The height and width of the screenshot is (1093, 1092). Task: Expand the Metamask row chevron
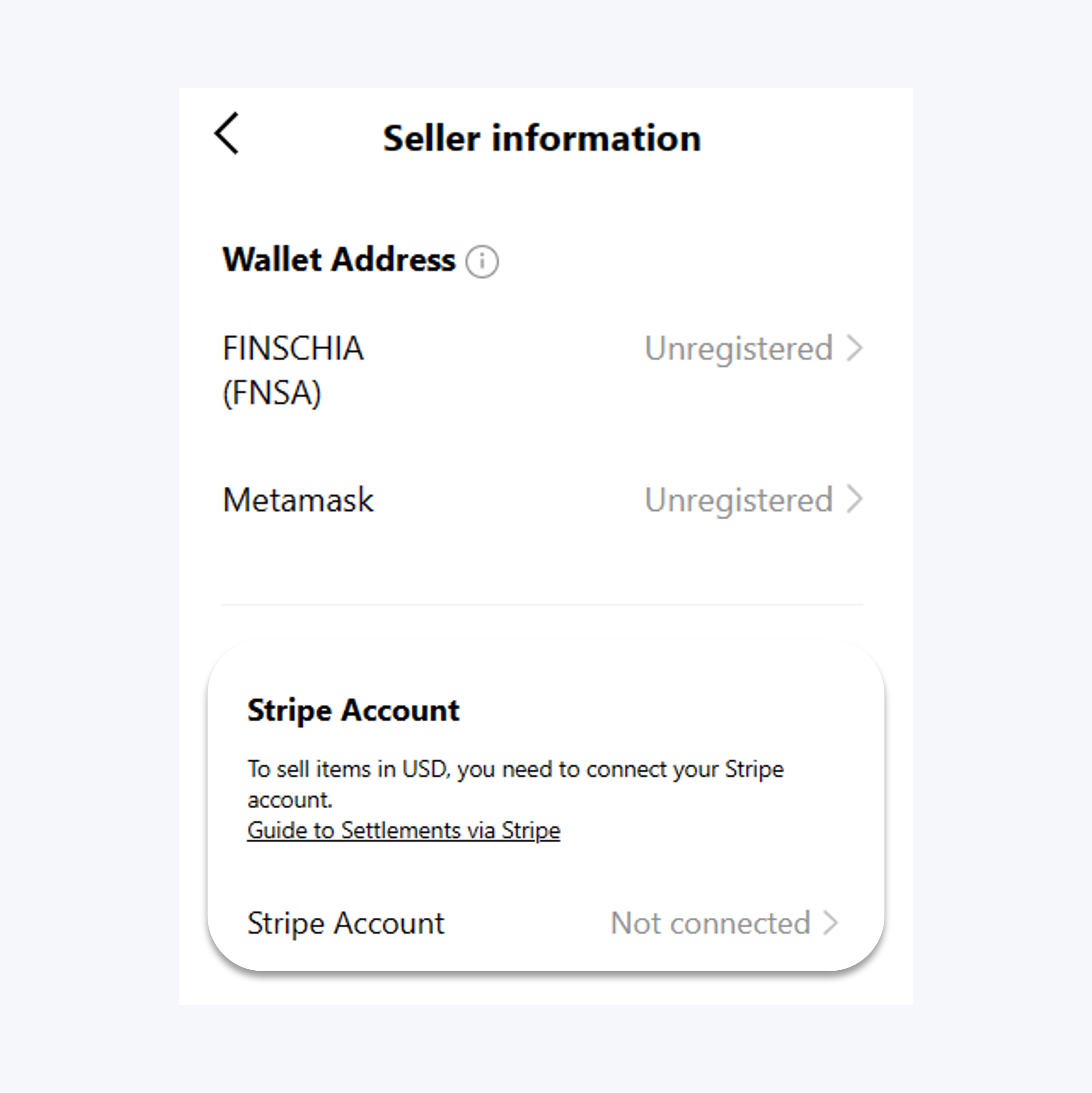pos(854,499)
